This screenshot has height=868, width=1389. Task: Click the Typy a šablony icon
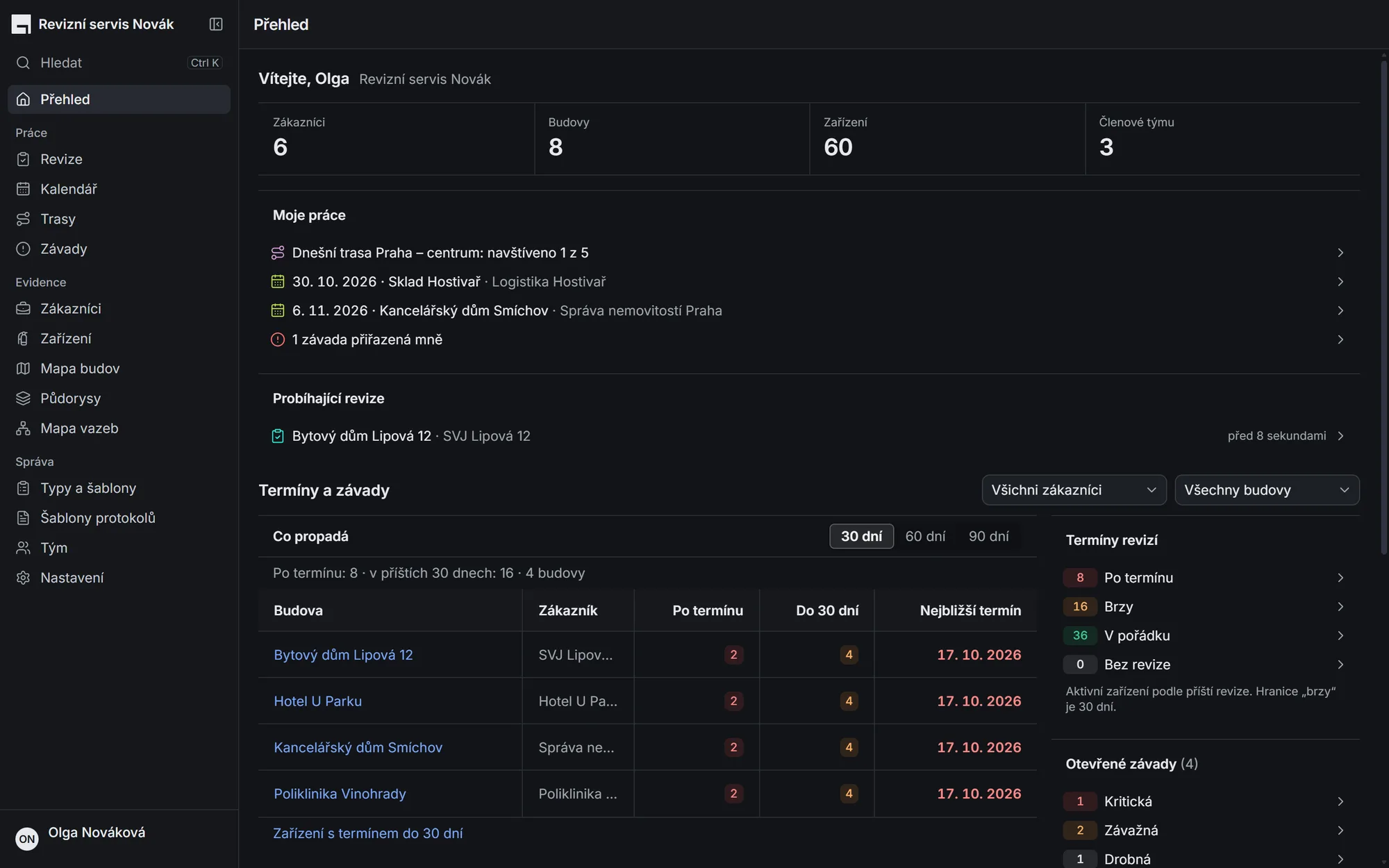point(23,488)
